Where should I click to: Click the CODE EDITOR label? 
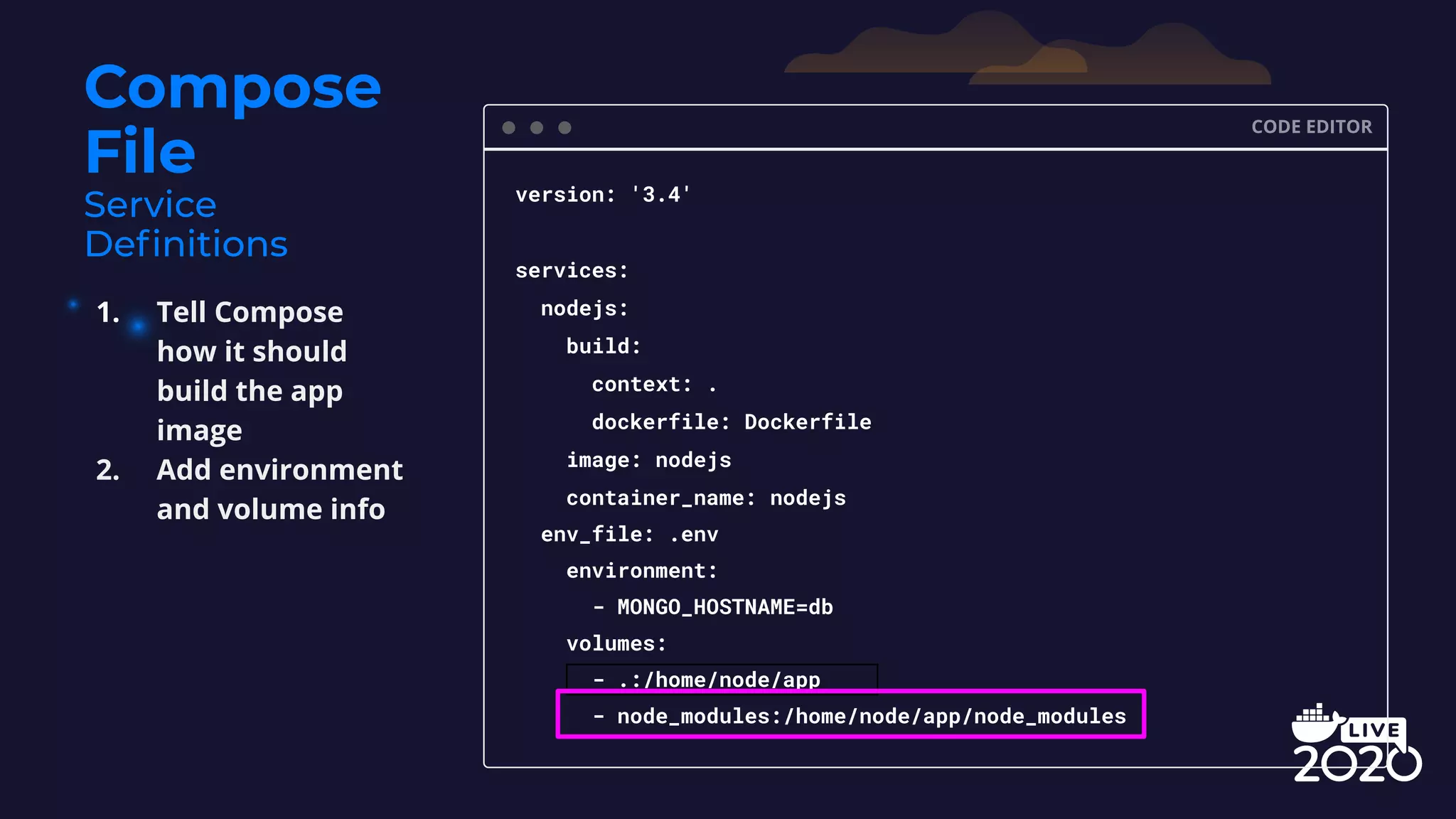(x=1311, y=127)
